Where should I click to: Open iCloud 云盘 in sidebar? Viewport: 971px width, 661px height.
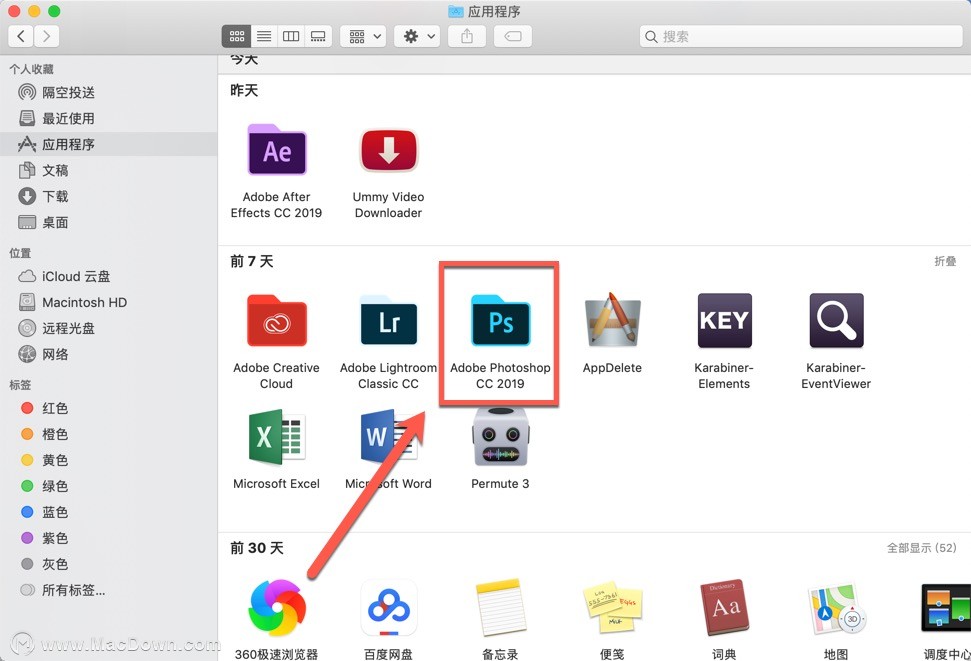[x=108, y=276]
